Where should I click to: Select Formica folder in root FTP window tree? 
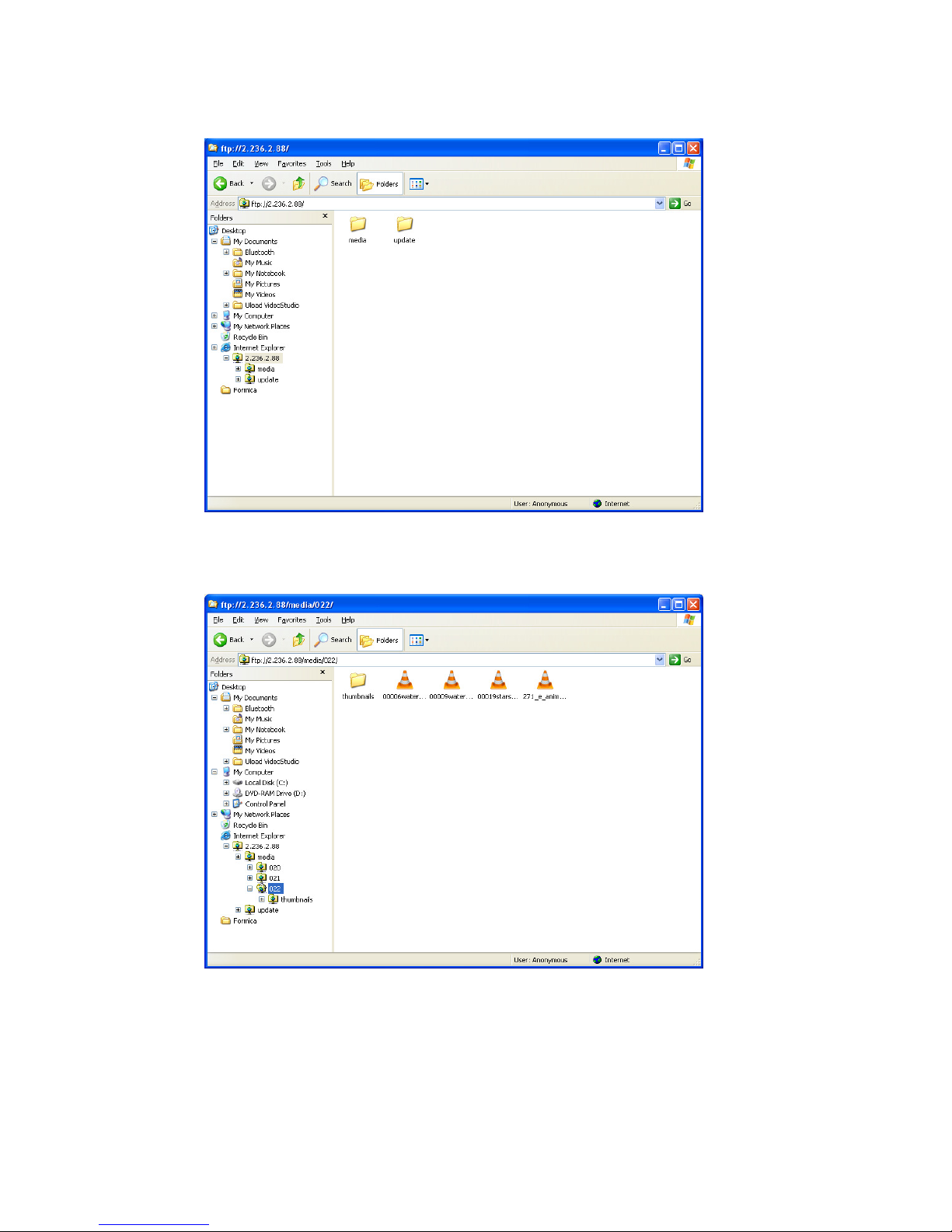pos(245,390)
